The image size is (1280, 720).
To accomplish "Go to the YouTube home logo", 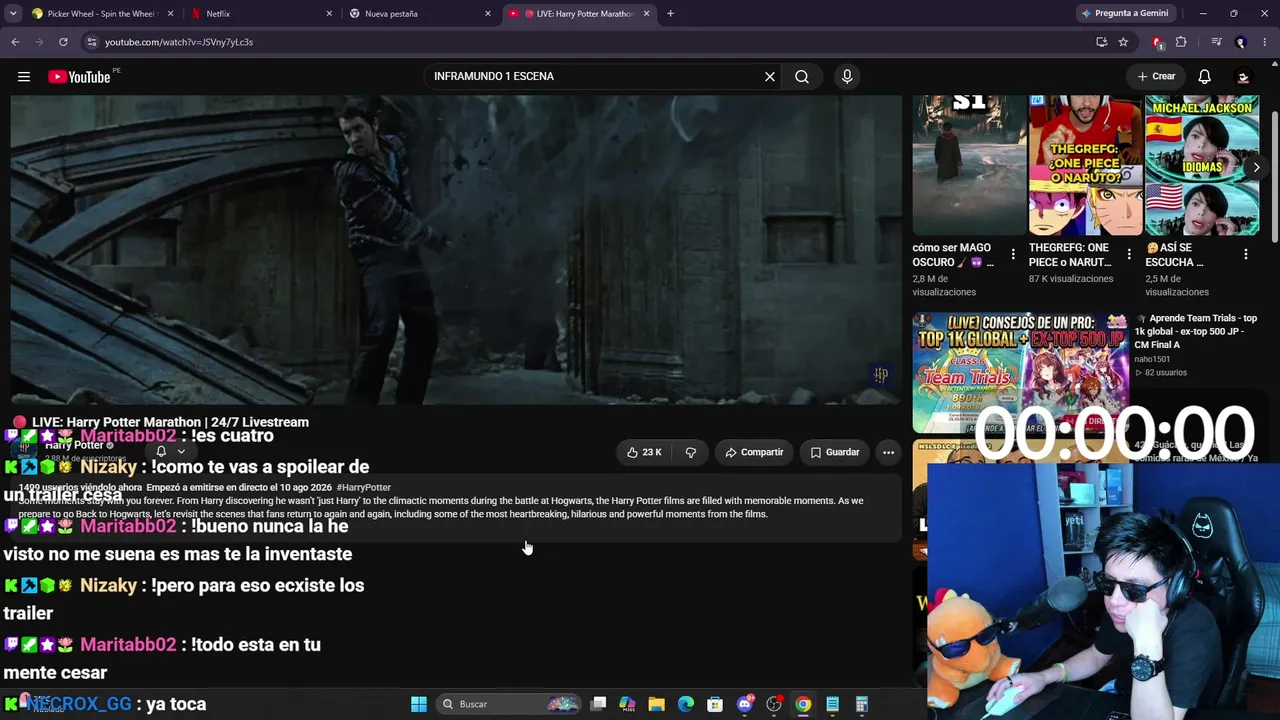I will coord(79,77).
